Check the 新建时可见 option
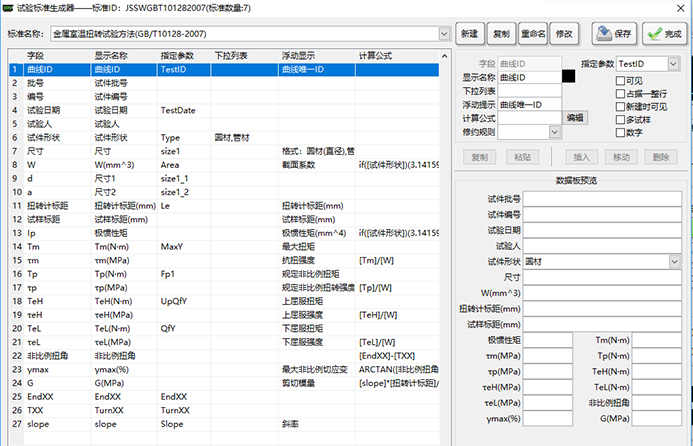Image resolution: width=693 pixels, height=446 pixels. tap(620, 106)
